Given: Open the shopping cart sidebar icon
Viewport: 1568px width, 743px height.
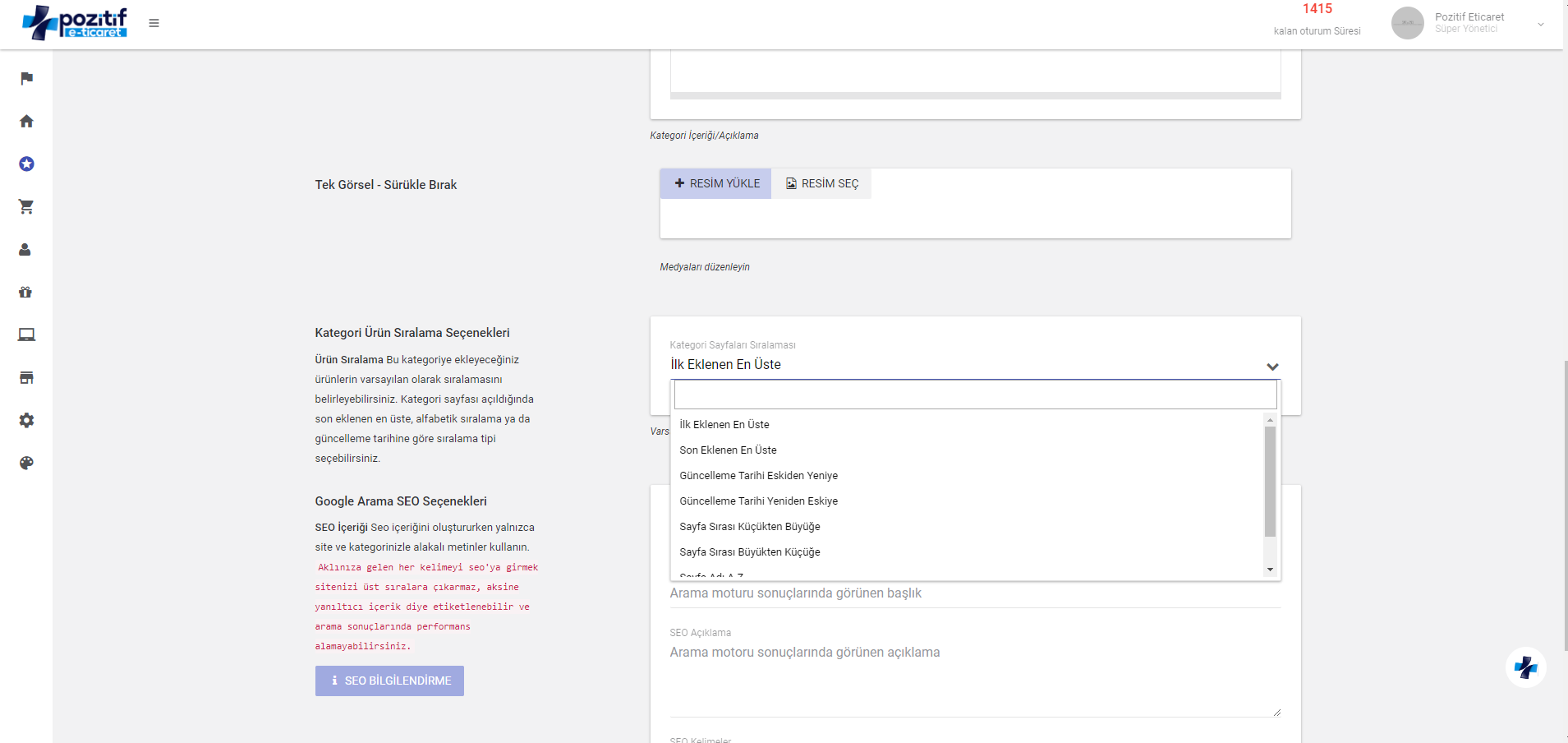Looking at the screenshot, I should [26, 206].
